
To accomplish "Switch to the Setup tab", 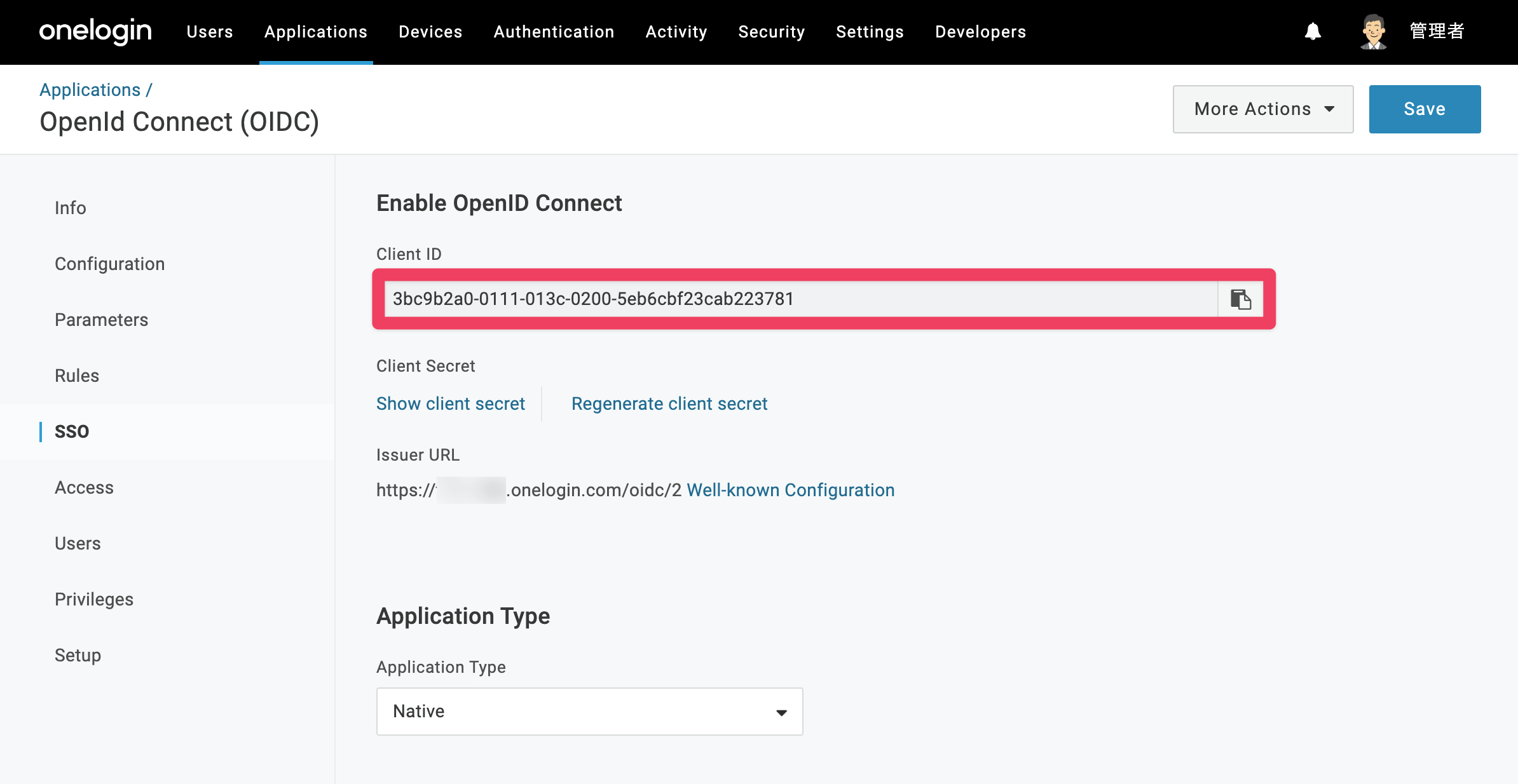I will (78, 655).
